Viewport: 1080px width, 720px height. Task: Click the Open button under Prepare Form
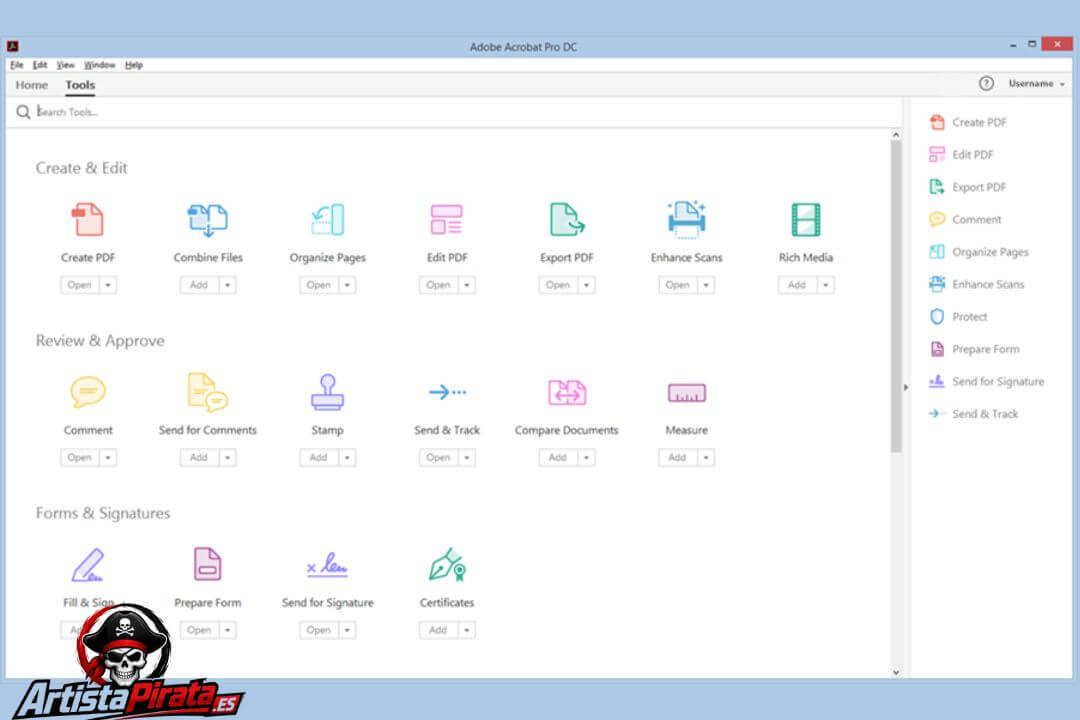coord(200,630)
